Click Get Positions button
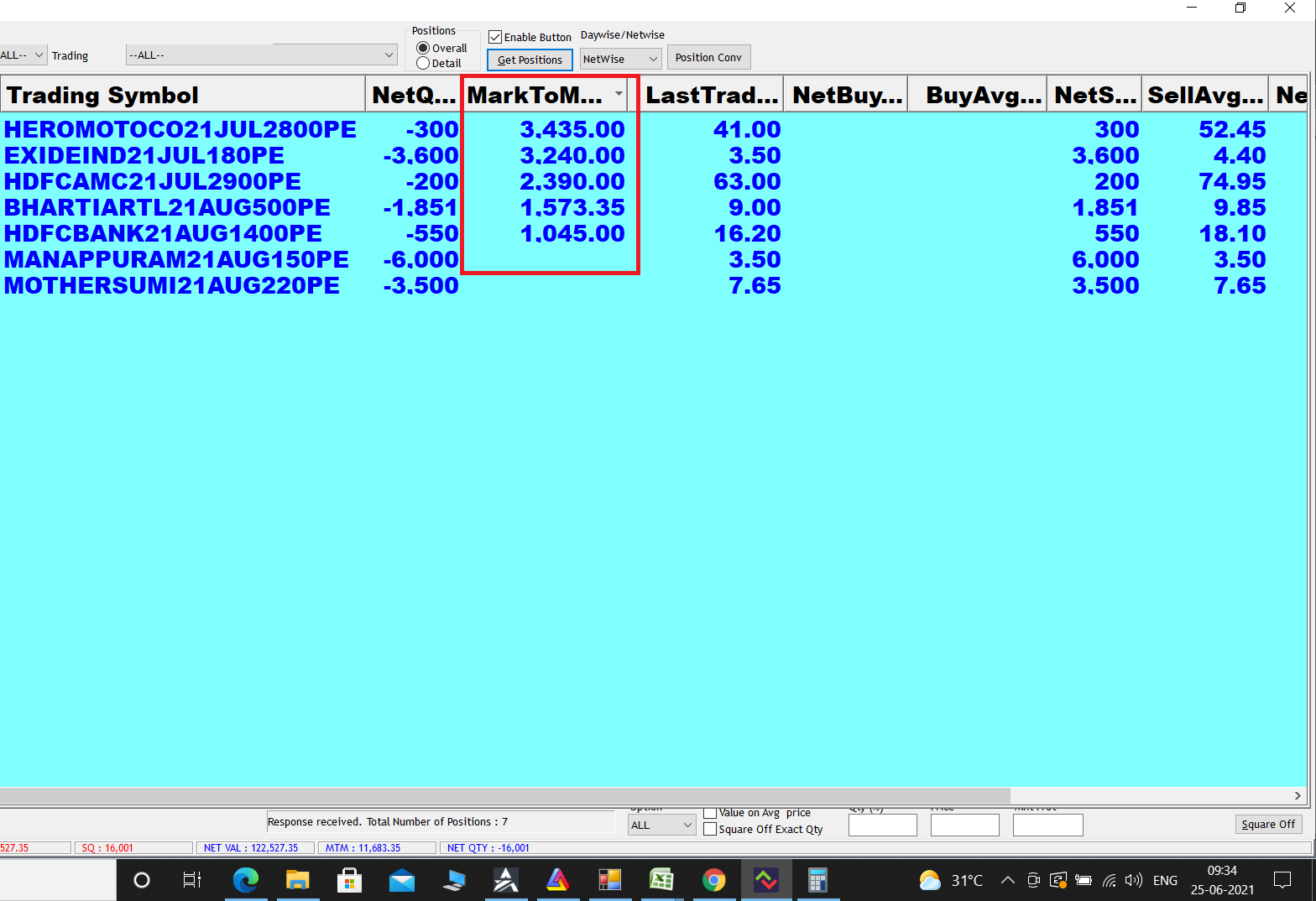Image resolution: width=1316 pixels, height=901 pixels. pyautogui.click(x=530, y=60)
